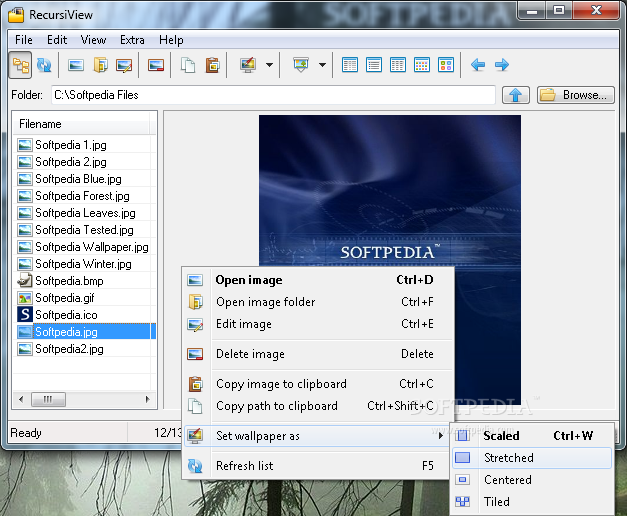
Task: Select Softpedia.gif in the list
Action: [84, 298]
